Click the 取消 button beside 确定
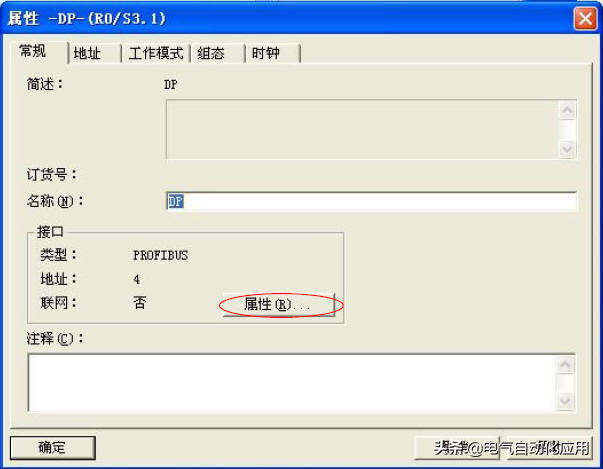 point(457,447)
